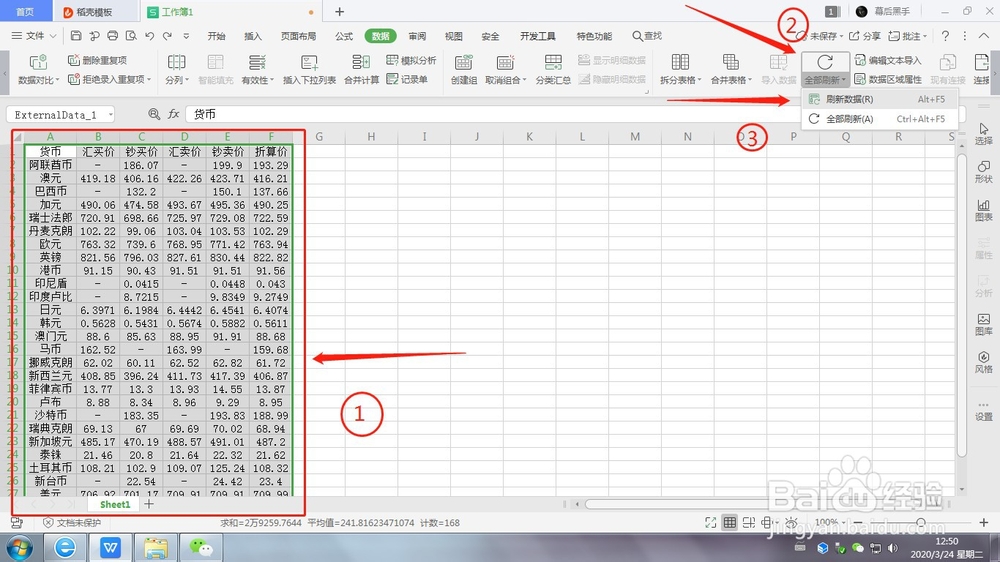Image resolution: width=1000 pixels, height=562 pixels.
Task: Select 全部刷新(A) menu entry
Action: coord(879,119)
